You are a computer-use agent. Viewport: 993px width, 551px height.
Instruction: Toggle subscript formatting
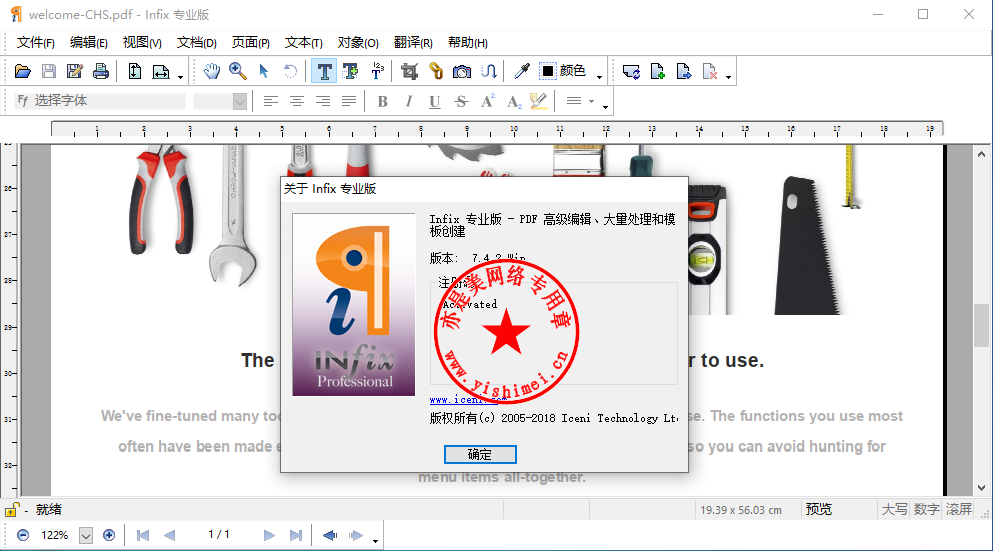pos(514,101)
